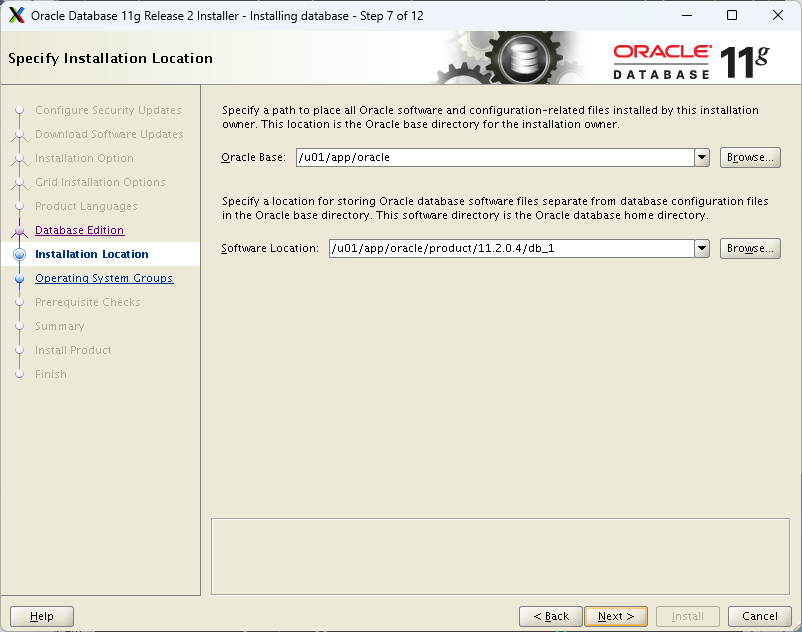The width and height of the screenshot is (802, 632).
Task: Click the Prerequisite Checks step text
Action: [87, 302]
